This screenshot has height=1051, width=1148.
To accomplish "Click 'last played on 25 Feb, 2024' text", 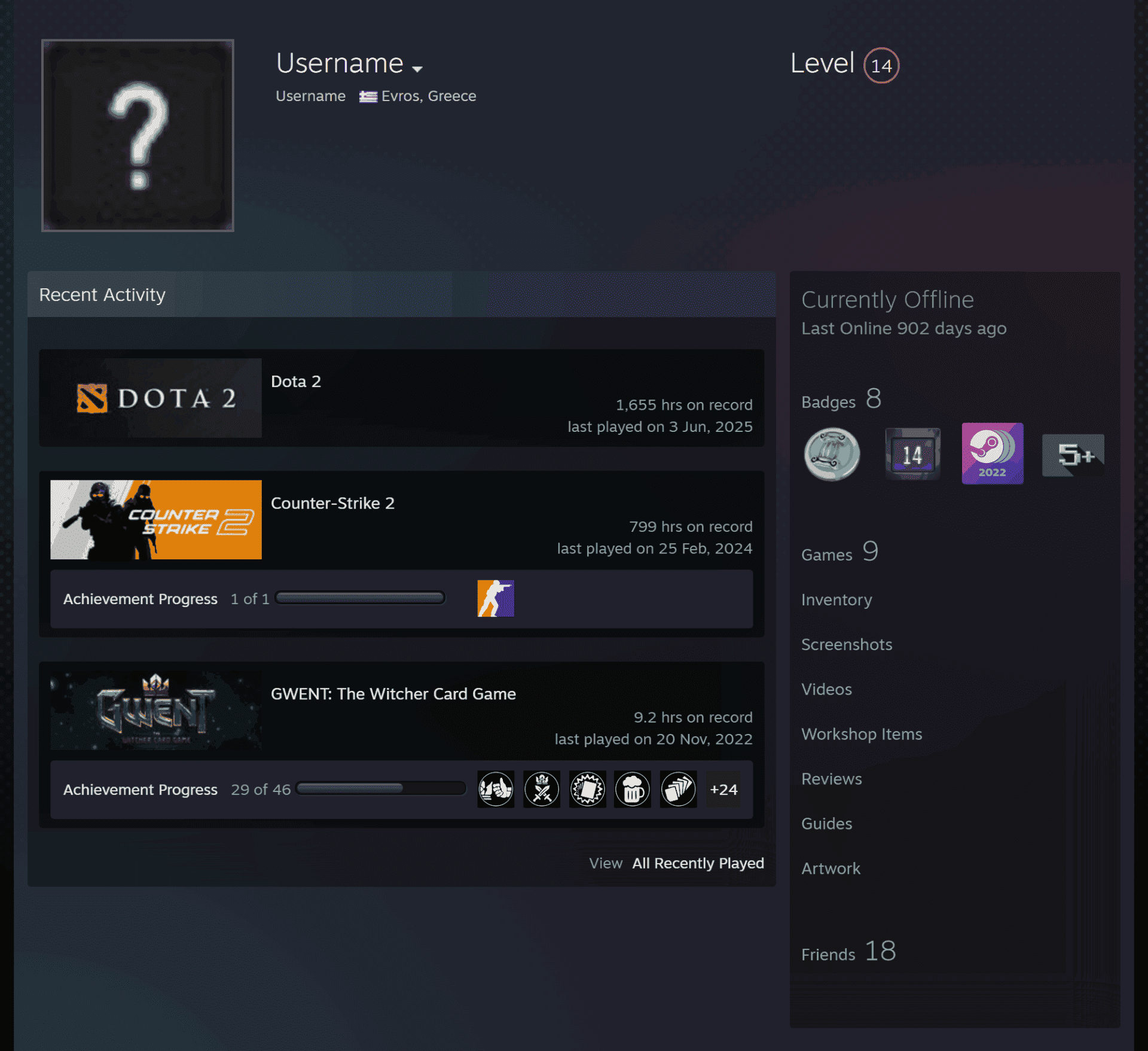I will tap(655, 549).
